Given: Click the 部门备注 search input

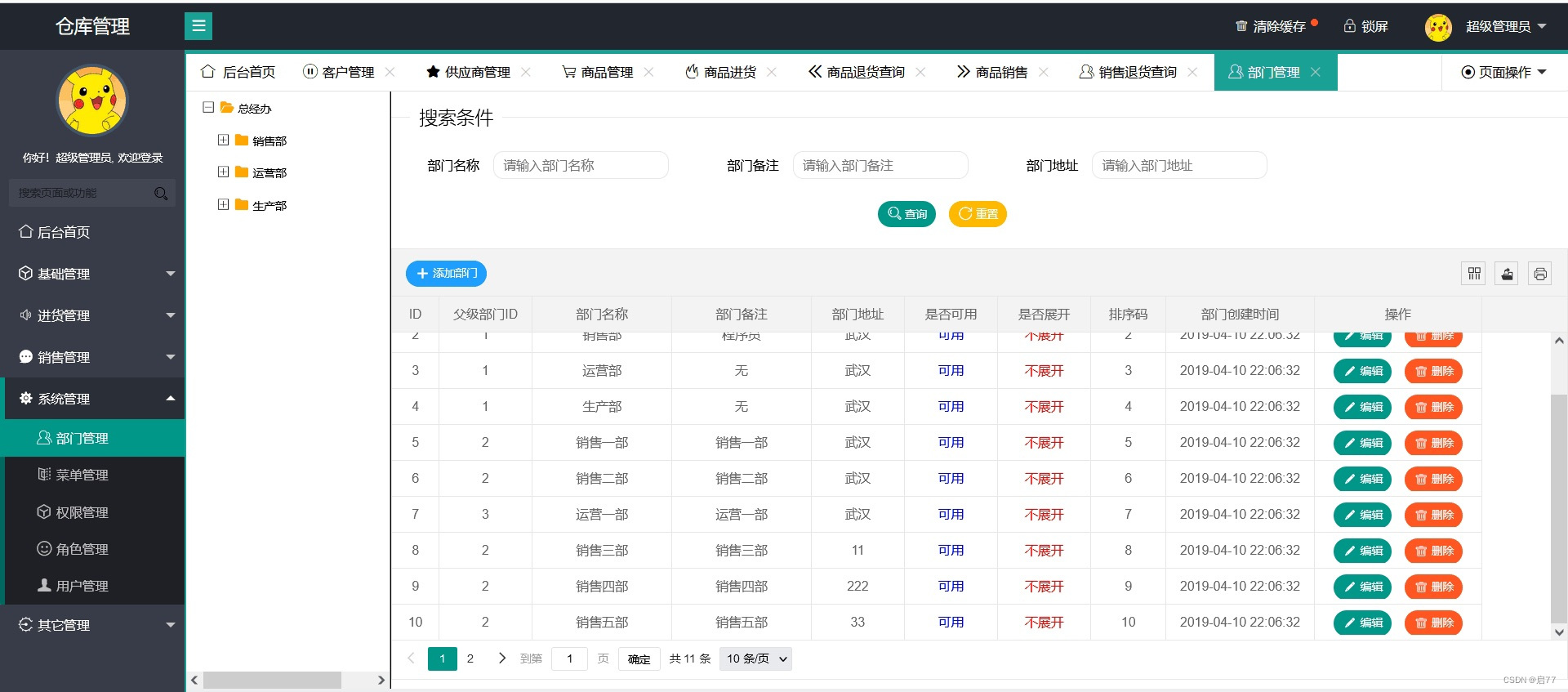Looking at the screenshot, I should click(x=880, y=165).
